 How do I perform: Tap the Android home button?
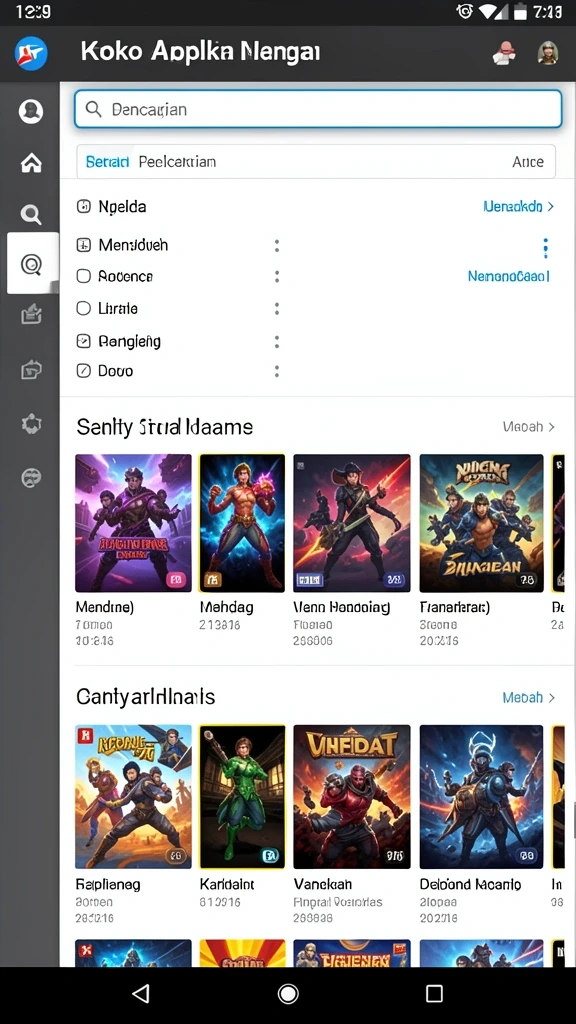[287, 993]
